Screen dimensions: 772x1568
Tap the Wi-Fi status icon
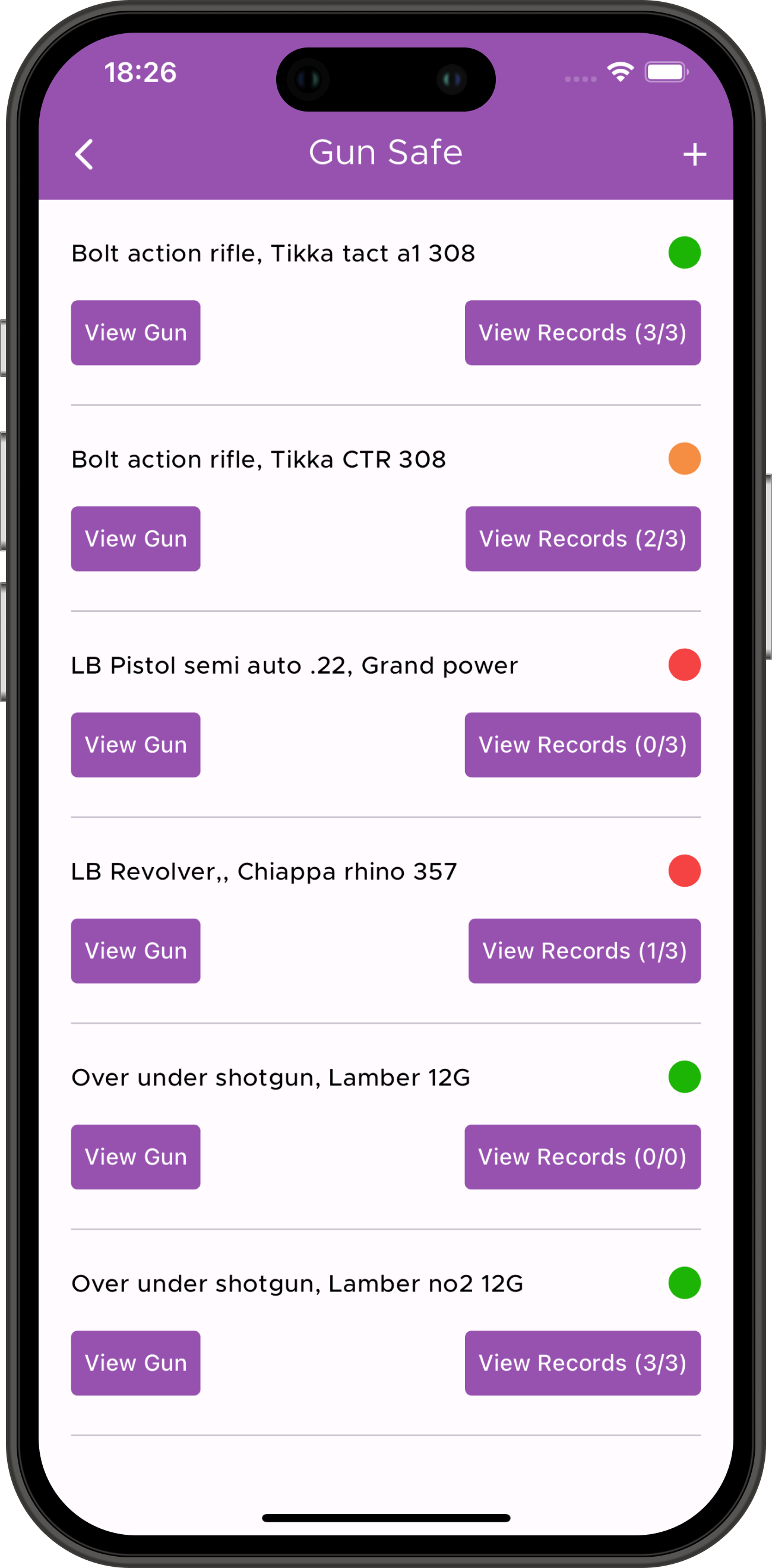tap(620, 72)
